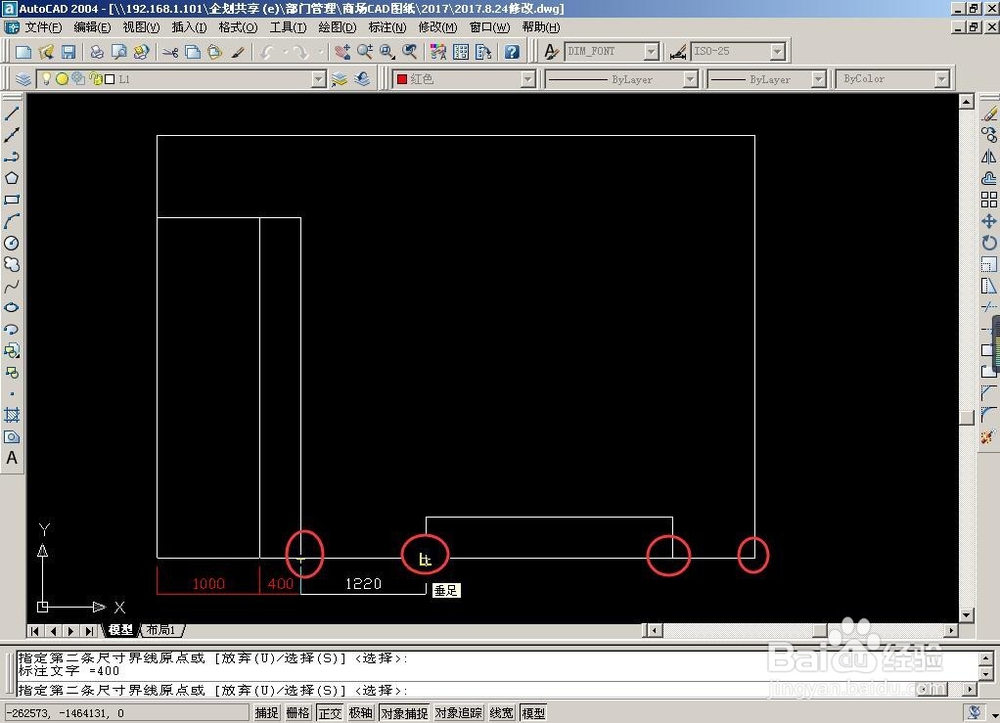
Task: Select the Rotate tool
Action: tap(989, 243)
